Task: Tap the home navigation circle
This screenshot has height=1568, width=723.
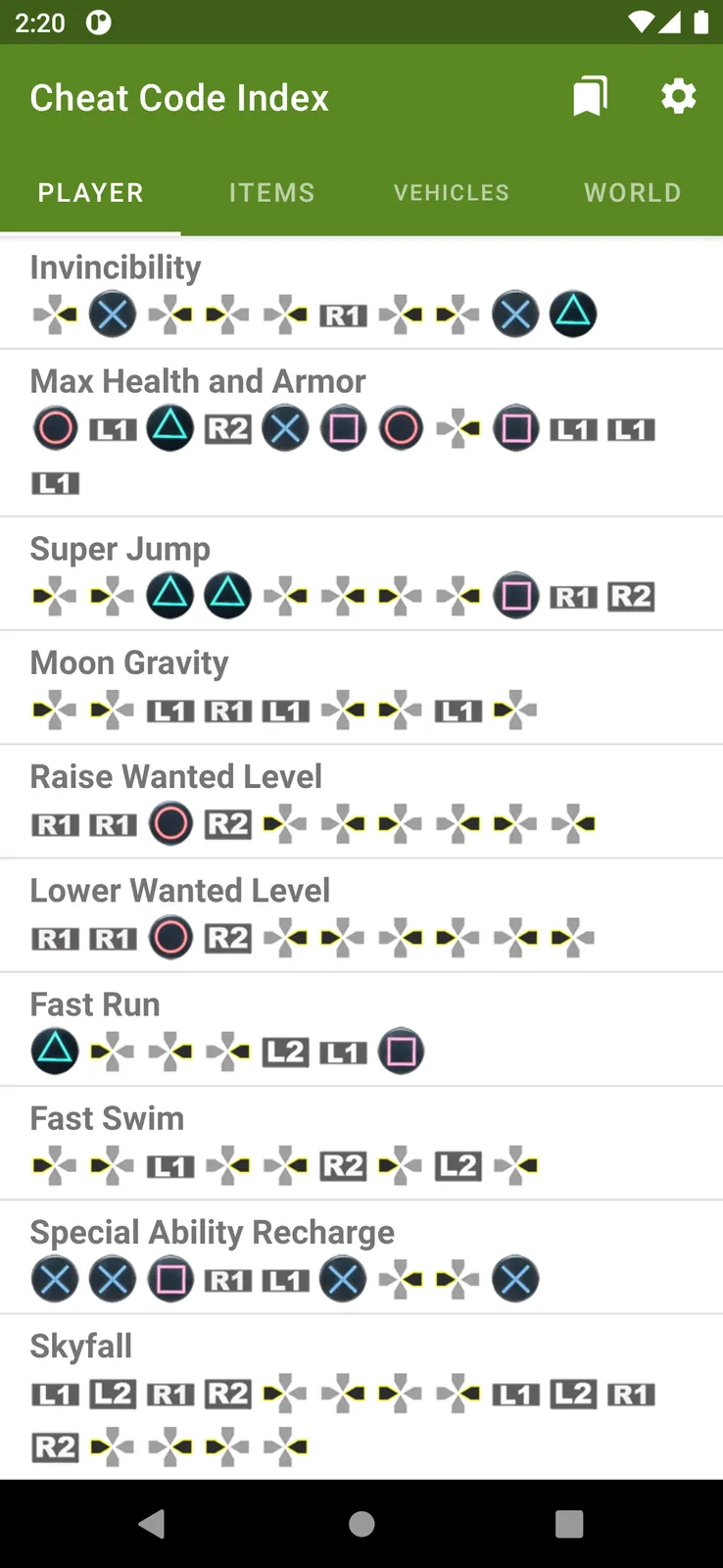Action: 361,1524
